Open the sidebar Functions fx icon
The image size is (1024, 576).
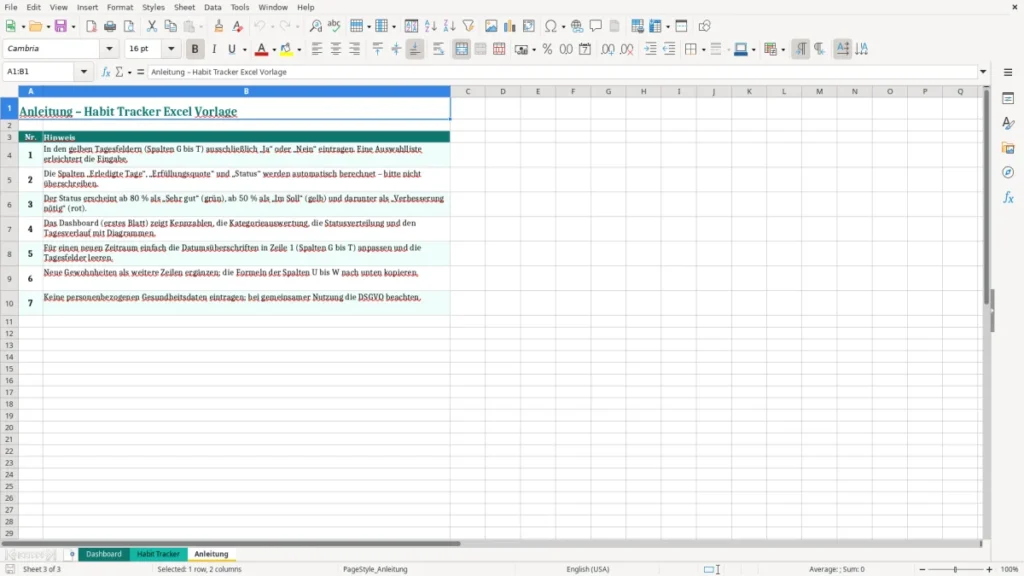coord(1008,197)
